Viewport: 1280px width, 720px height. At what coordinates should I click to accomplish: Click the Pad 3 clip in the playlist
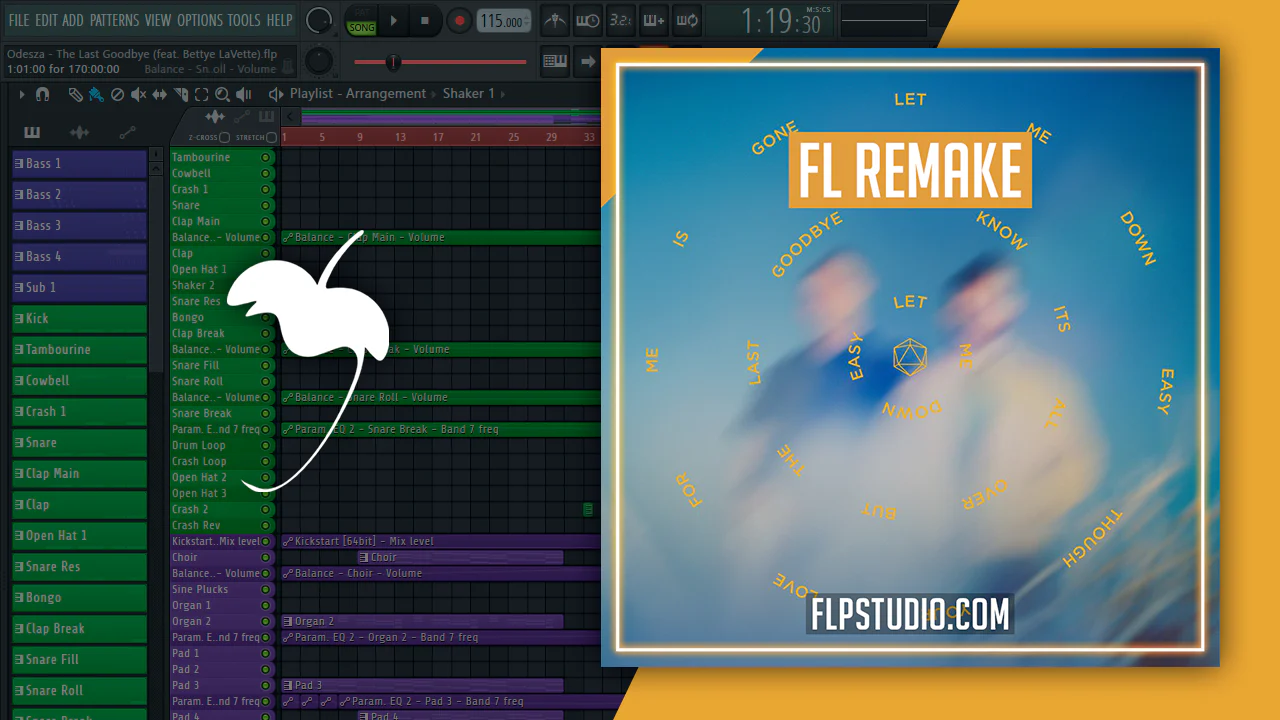[422, 685]
